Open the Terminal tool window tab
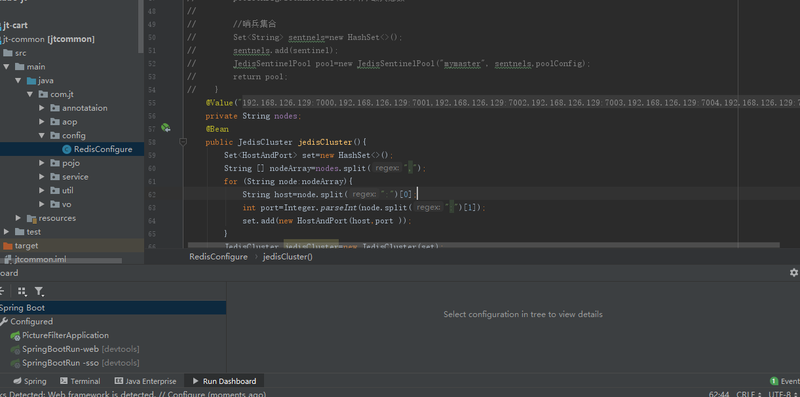800x397 pixels. coord(80,381)
